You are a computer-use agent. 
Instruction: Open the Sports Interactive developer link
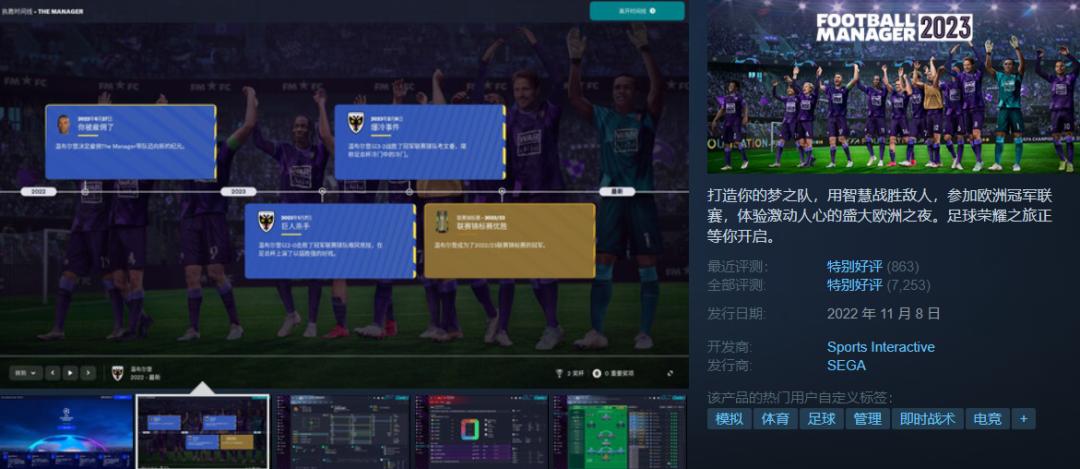[x=881, y=347]
